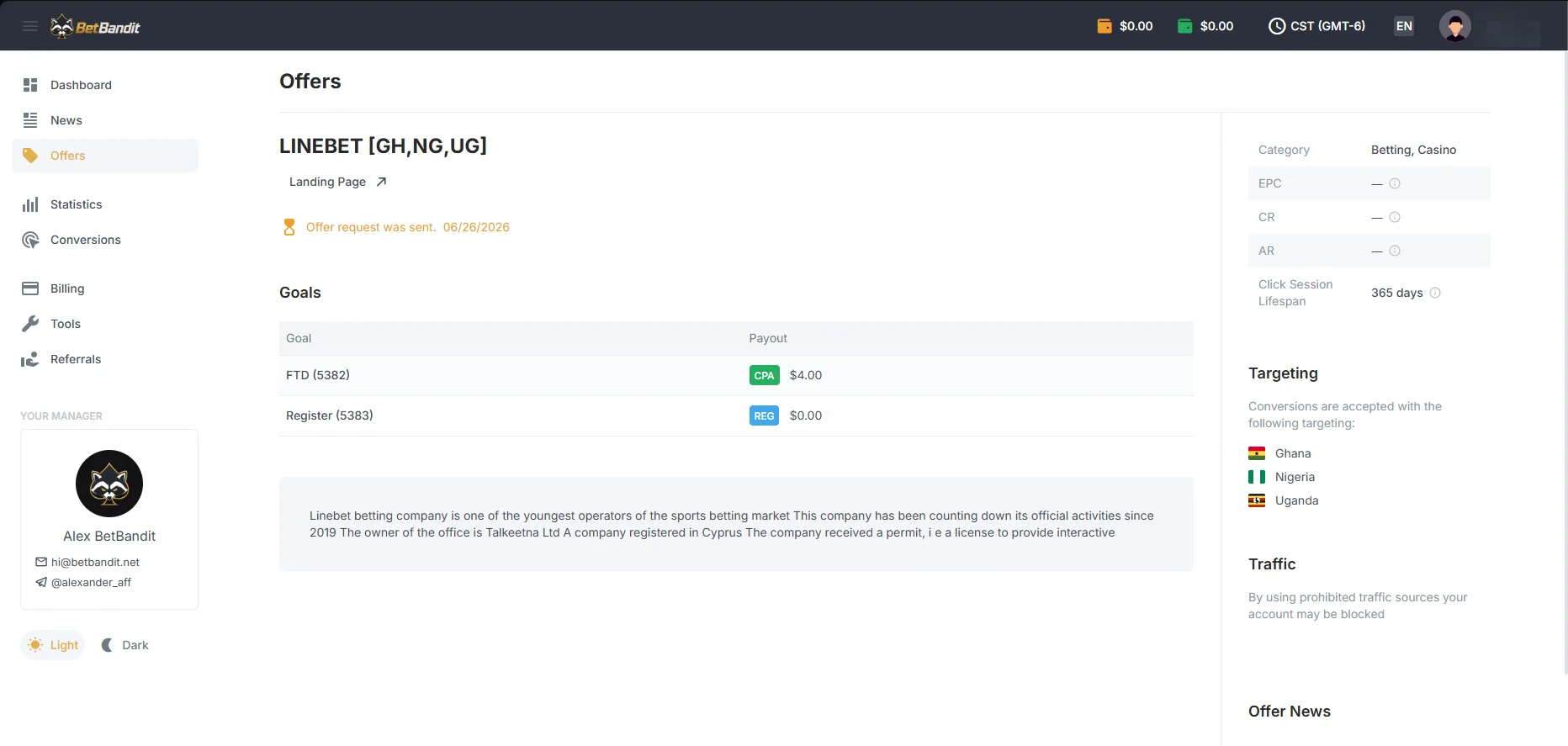This screenshot has width=1568, height=746.
Task: Click the Landing Page external arrow icon
Action: click(381, 182)
